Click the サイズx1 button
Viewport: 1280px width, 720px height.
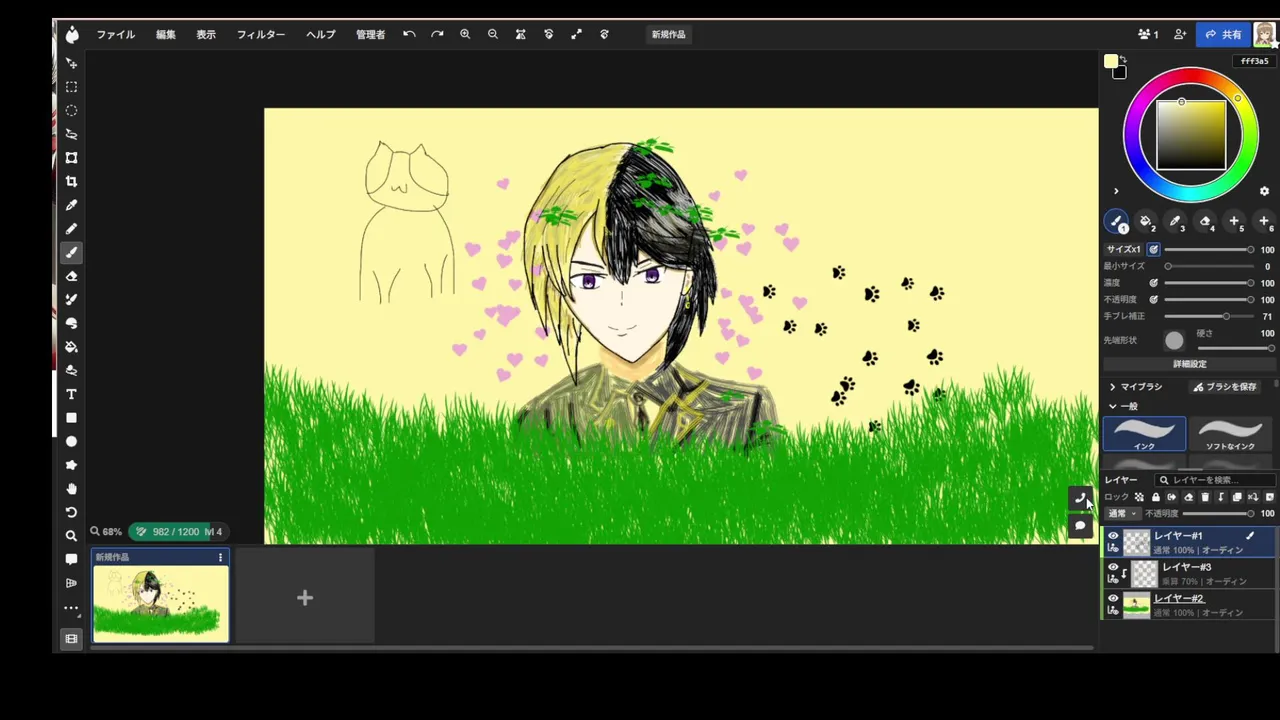click(1124, 250)
